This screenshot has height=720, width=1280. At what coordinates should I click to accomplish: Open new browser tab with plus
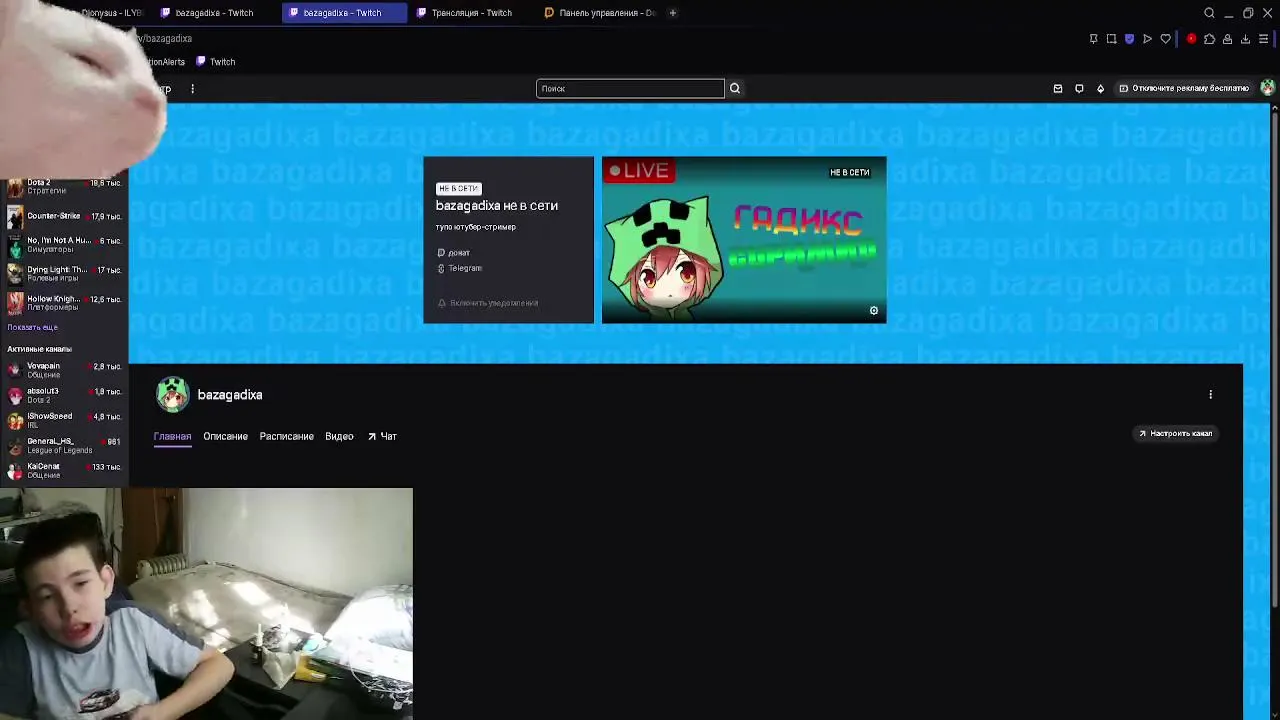[673, 13]
